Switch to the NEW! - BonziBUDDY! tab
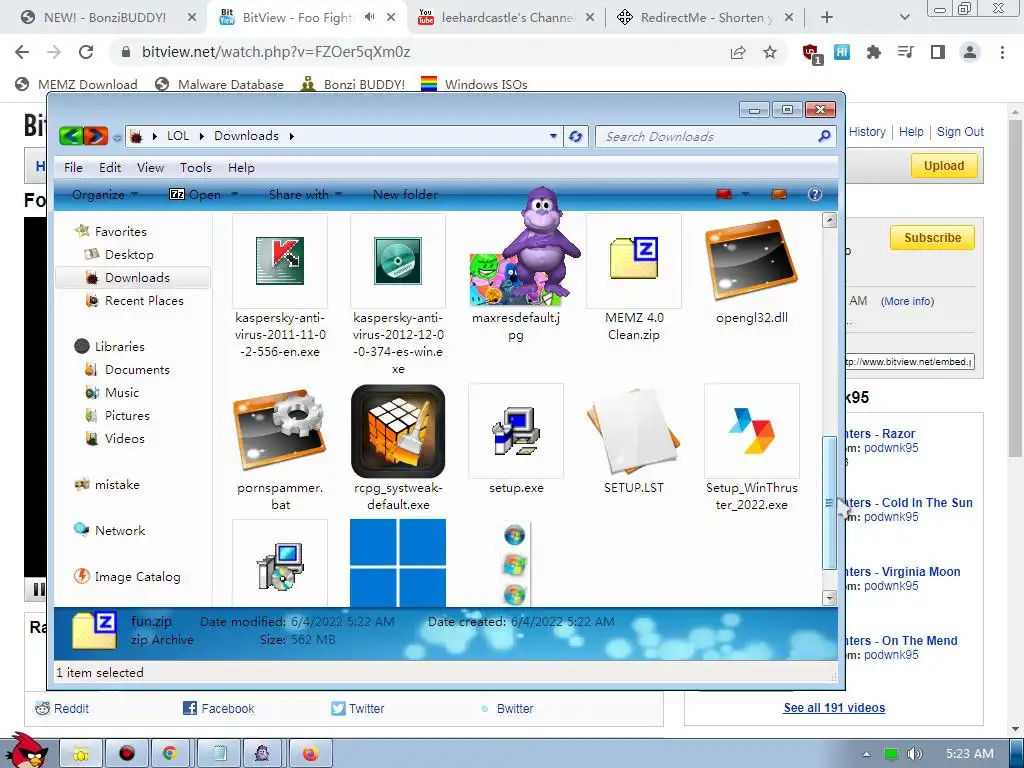Image resolution: width=1024 pixels, height=768 pixels. tap(104, 18)
